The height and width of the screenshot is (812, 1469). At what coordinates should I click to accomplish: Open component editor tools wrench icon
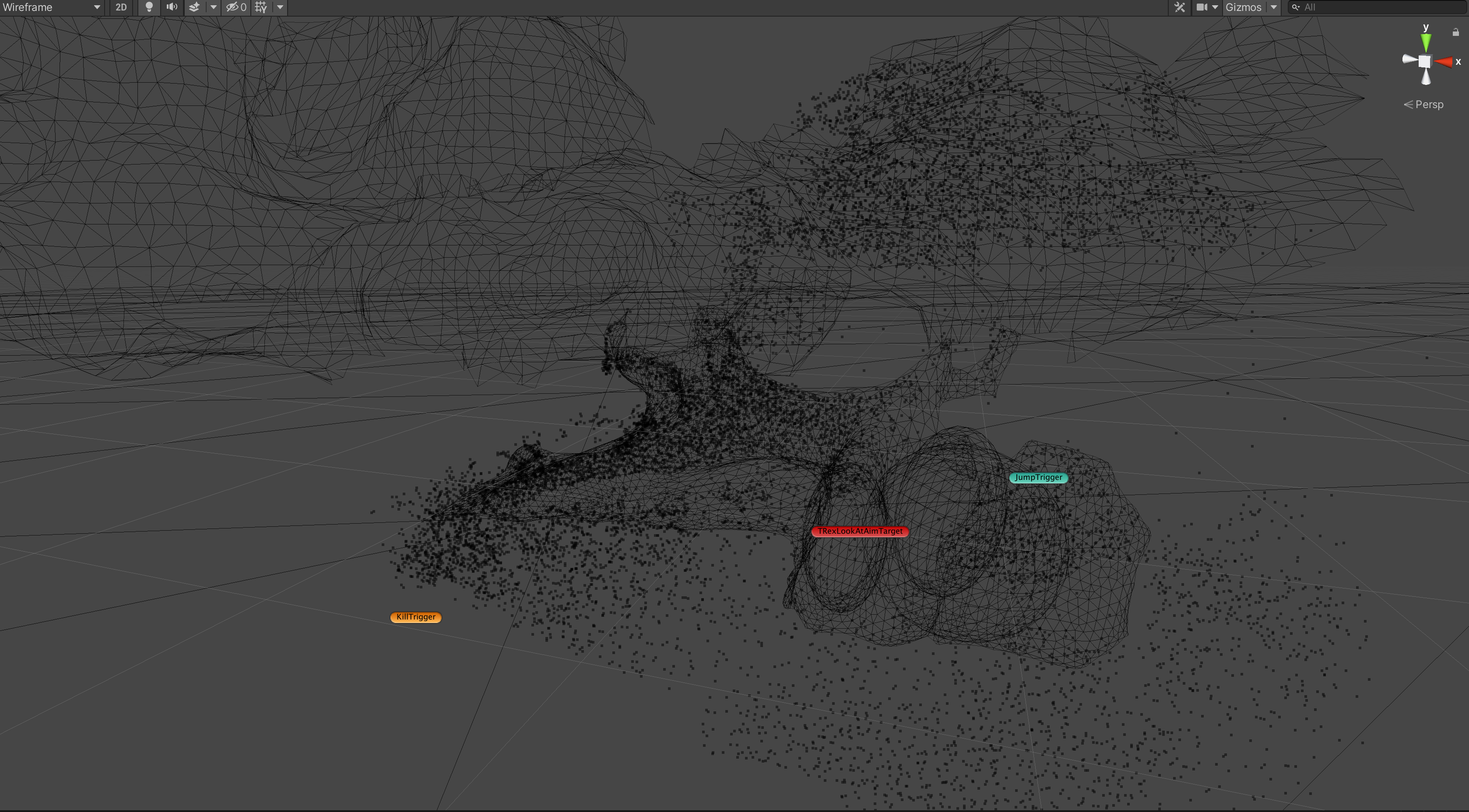point(1180,7)
